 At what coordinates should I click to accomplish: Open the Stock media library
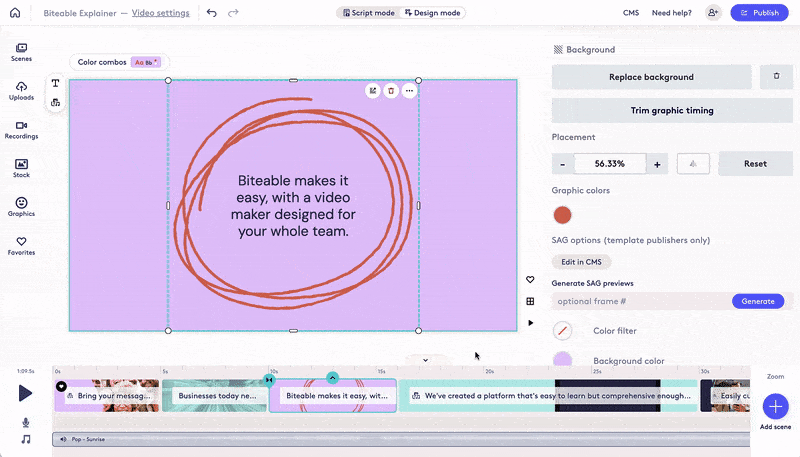pos(21,168)
